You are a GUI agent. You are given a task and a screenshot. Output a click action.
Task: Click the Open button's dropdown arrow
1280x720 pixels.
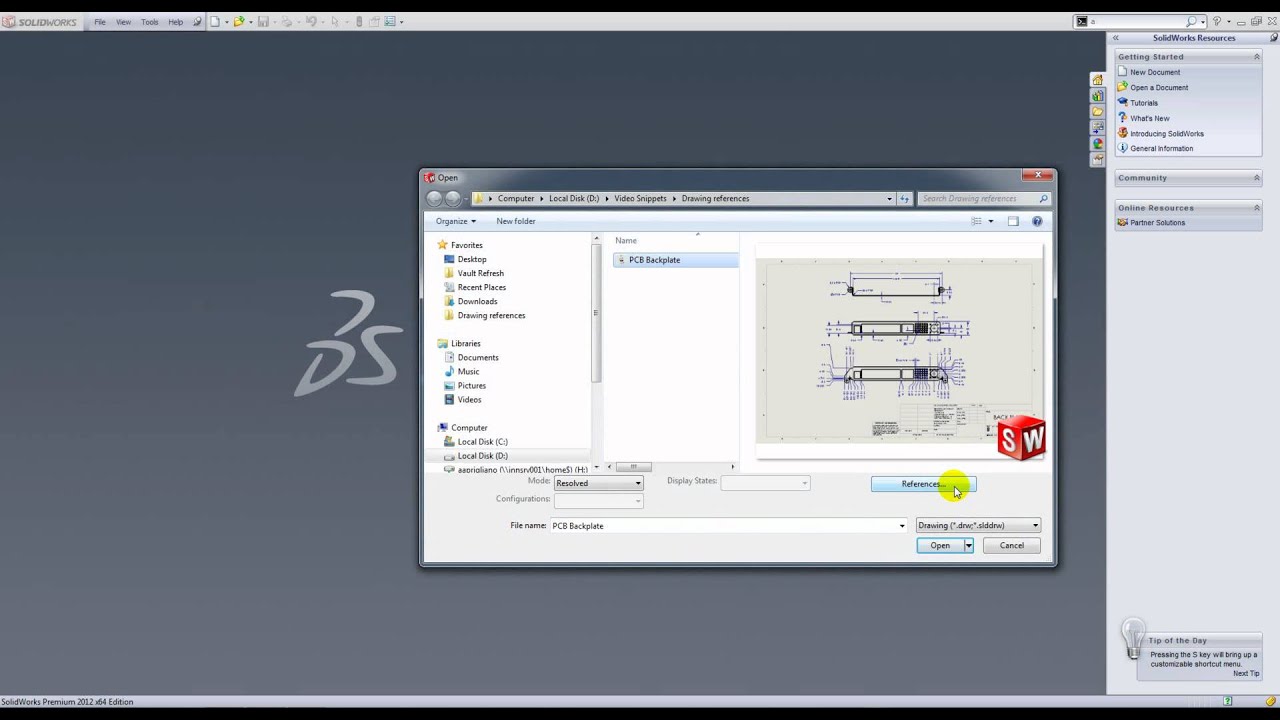tap(968, 545)
